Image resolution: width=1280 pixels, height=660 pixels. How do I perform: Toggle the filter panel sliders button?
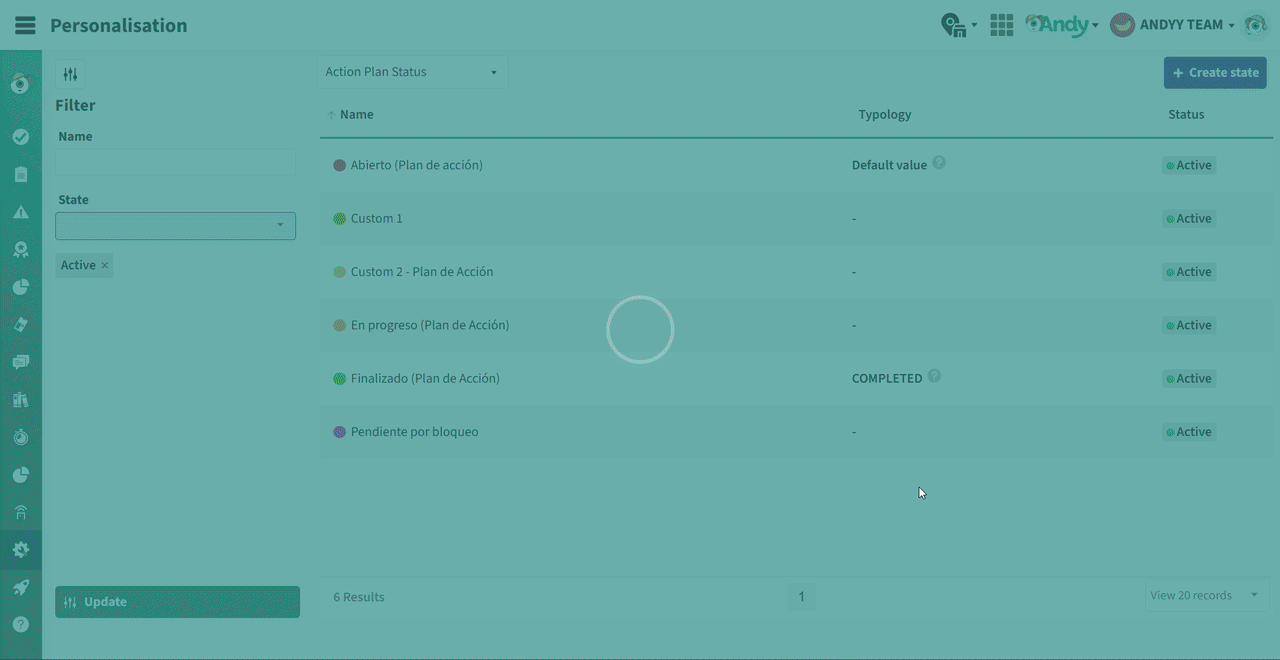(x=70, y=74)
